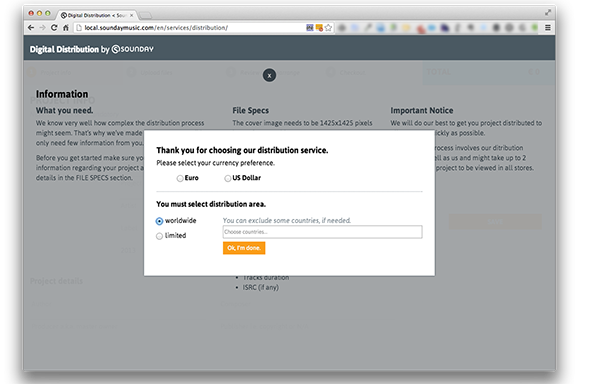
Task: Click 'You must select distribution area.' text
Action: pyautogui.click(x=211, y=204)
